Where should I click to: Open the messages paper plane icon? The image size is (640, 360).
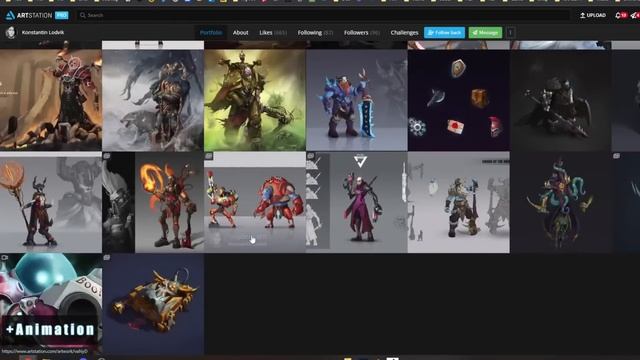point(634,15)
